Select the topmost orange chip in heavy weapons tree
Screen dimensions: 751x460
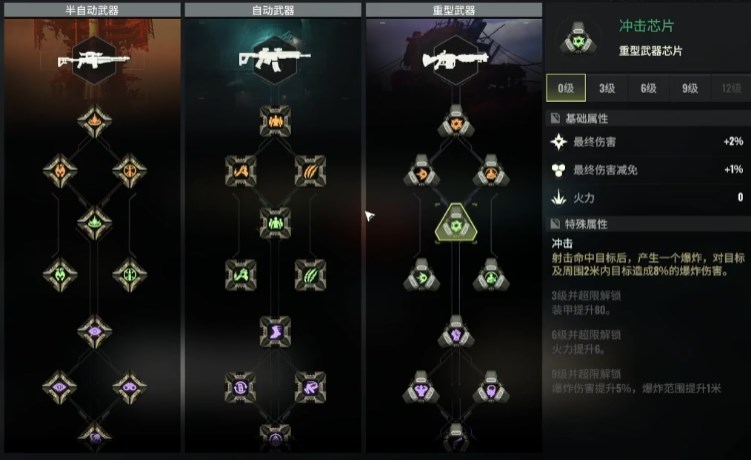456,122
